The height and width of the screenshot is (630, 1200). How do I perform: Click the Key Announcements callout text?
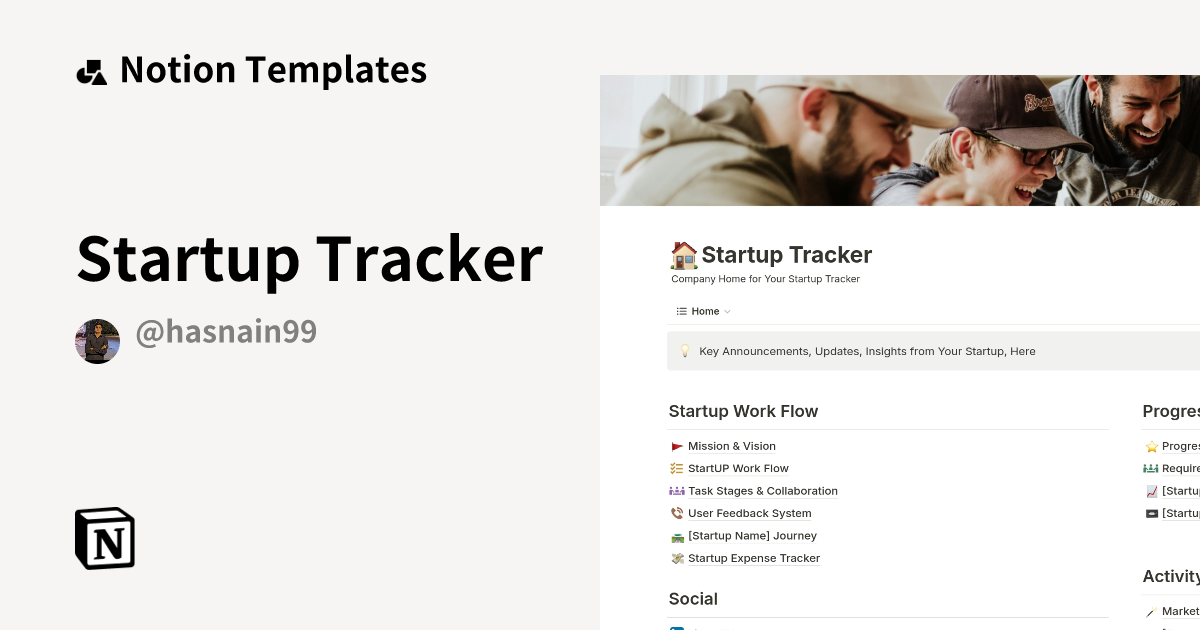pyautogui.click(x=867, y=351)
